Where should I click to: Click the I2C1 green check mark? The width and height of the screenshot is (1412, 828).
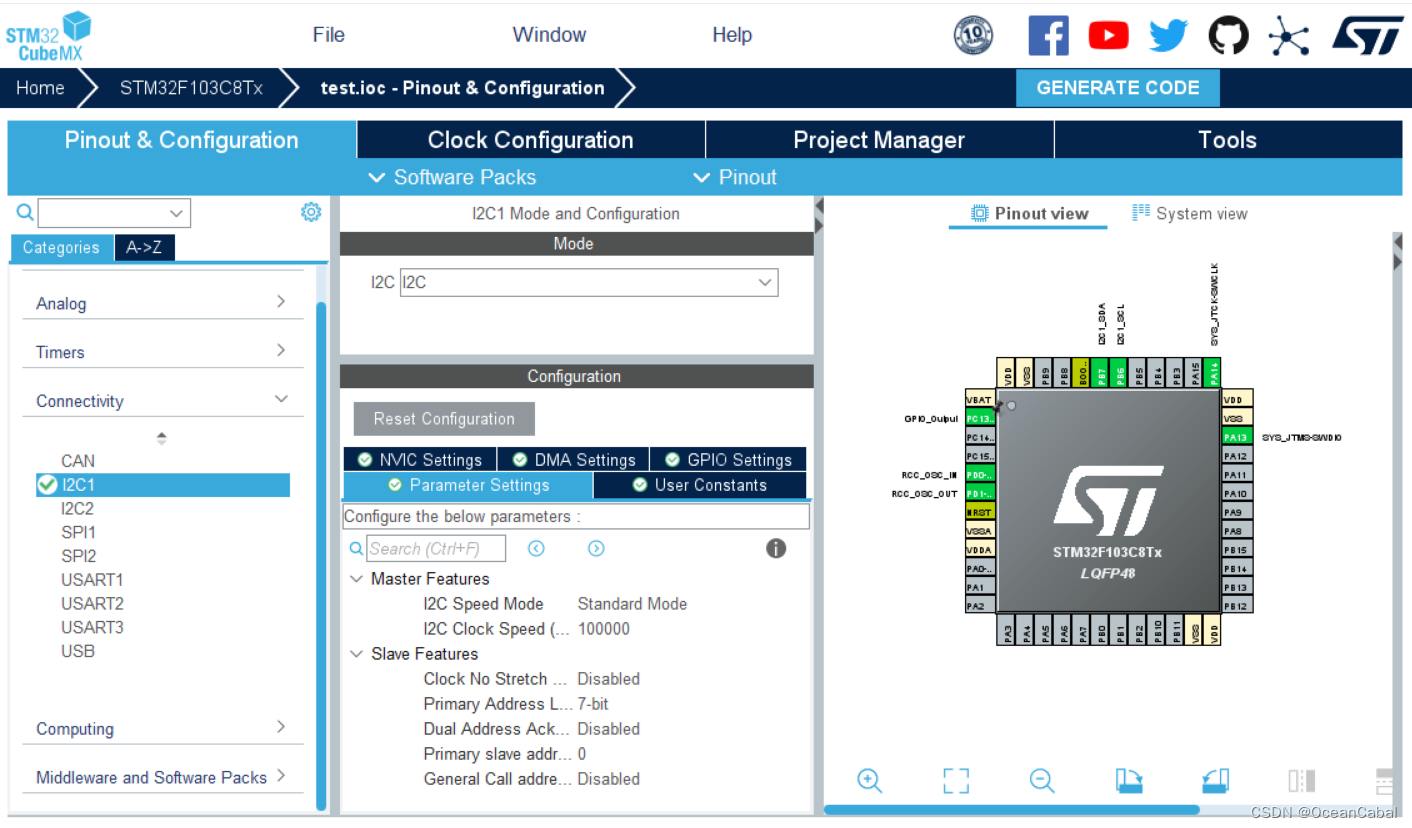(x=47, y=485)
